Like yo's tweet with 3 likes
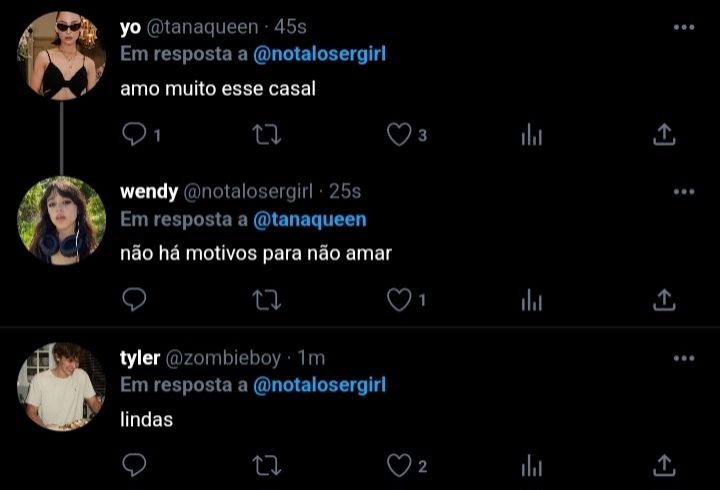Screen dimensions: 720x490 (399, 135)
